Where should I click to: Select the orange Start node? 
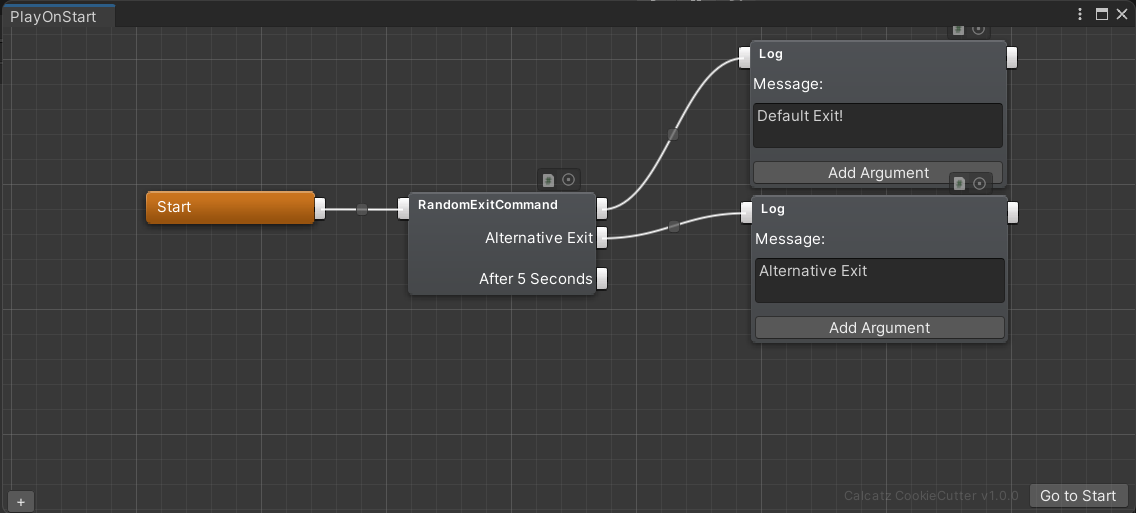(x=230, y=207)
